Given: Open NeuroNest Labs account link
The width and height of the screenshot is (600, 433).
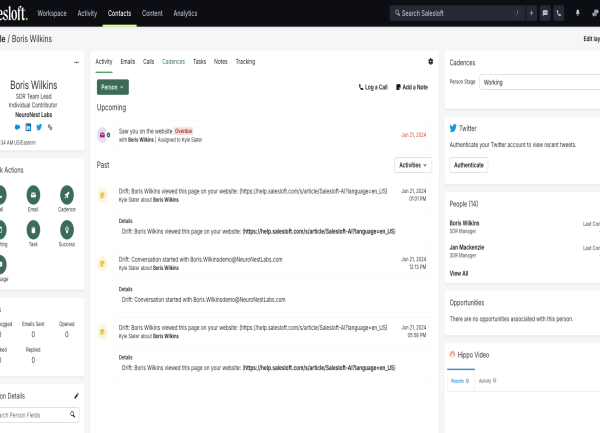Looking at the screenshot, I should (x=34, y=115).
